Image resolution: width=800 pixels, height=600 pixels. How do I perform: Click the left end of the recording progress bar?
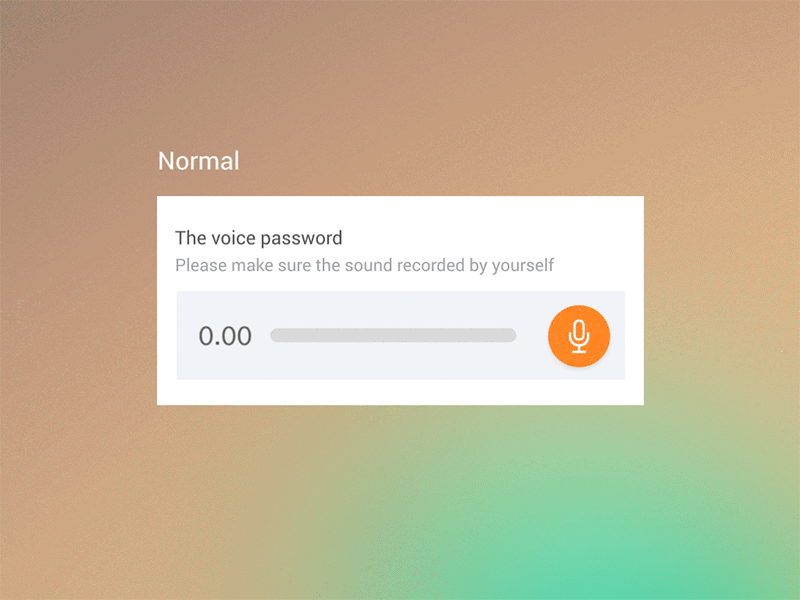point(274,335)
